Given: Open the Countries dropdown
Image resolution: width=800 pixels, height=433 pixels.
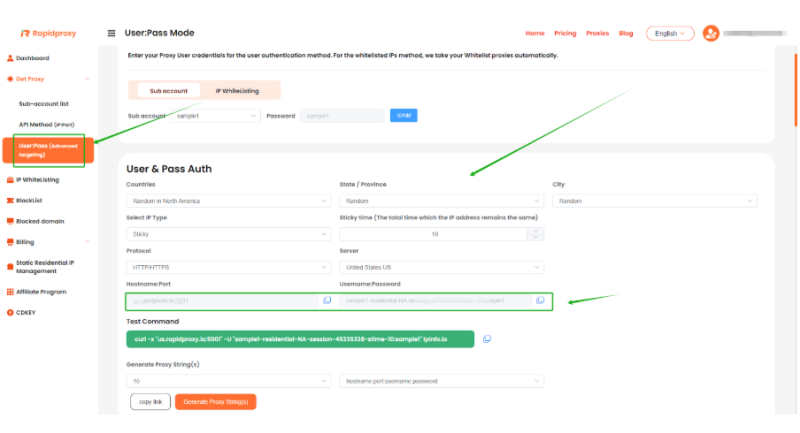Looking at the screenshot, I should (229, 201).
